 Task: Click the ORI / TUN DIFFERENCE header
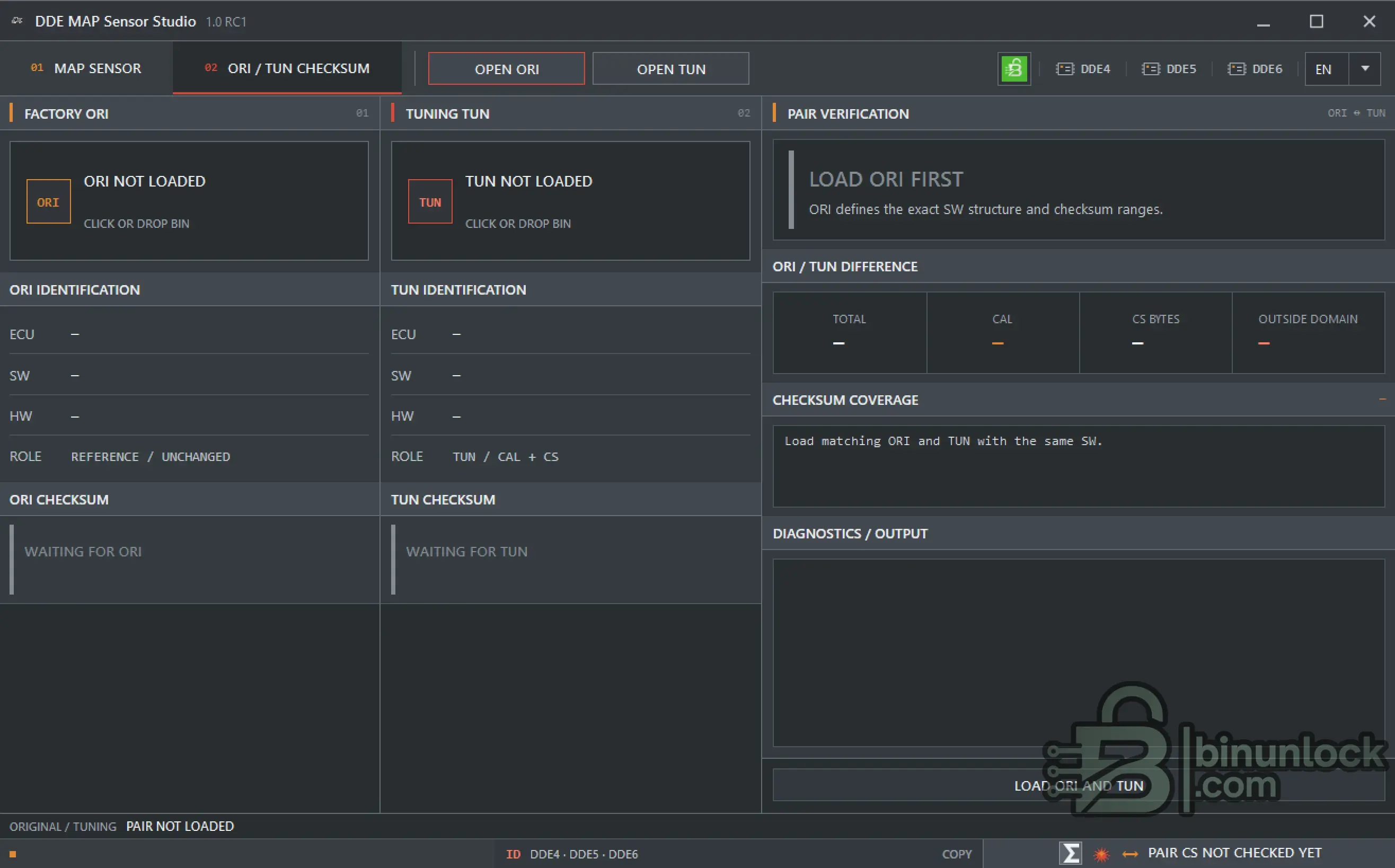(x=1079, y=266)
